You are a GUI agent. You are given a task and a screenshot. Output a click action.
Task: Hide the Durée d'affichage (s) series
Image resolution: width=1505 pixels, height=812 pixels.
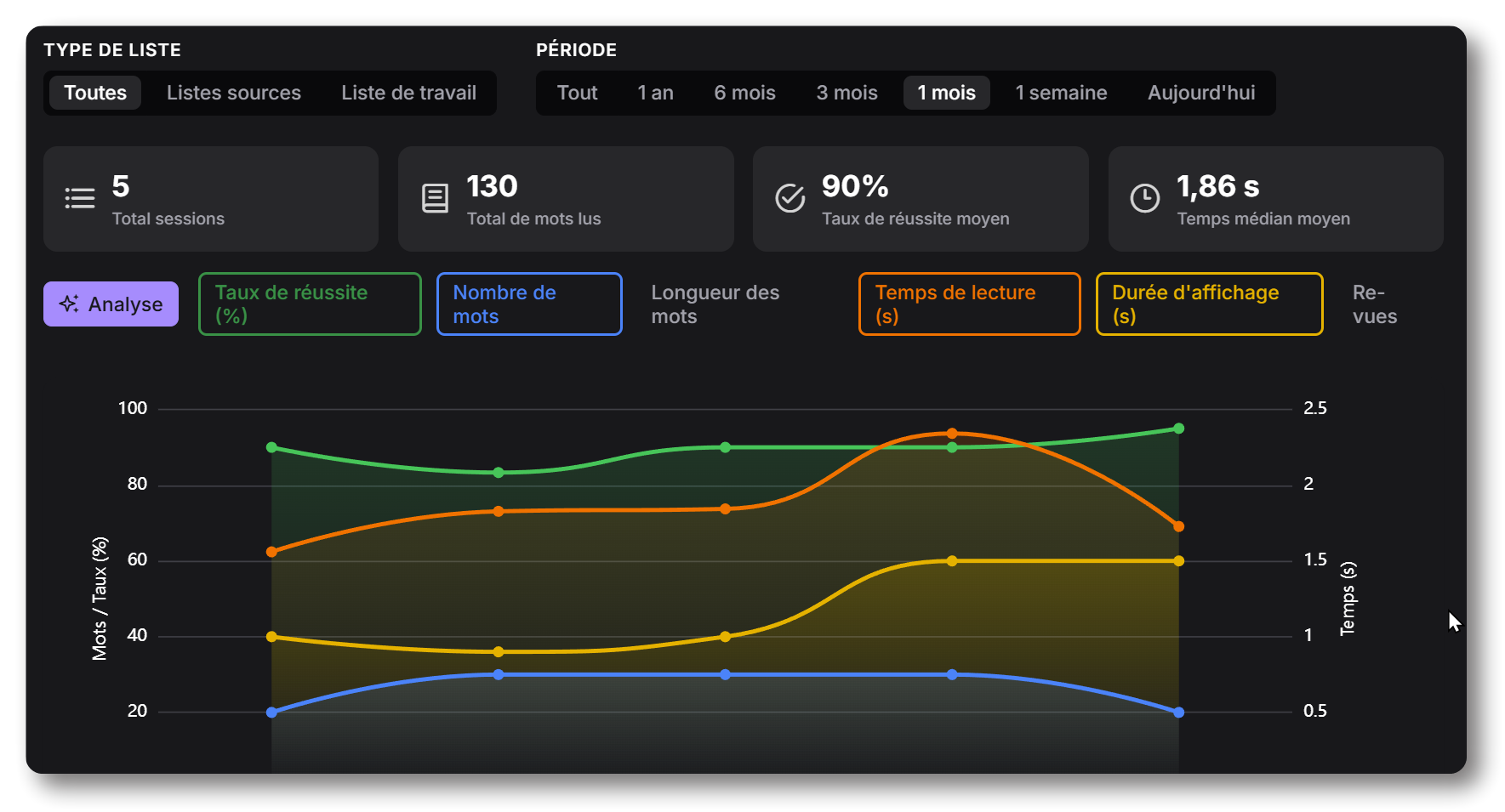1209,304
